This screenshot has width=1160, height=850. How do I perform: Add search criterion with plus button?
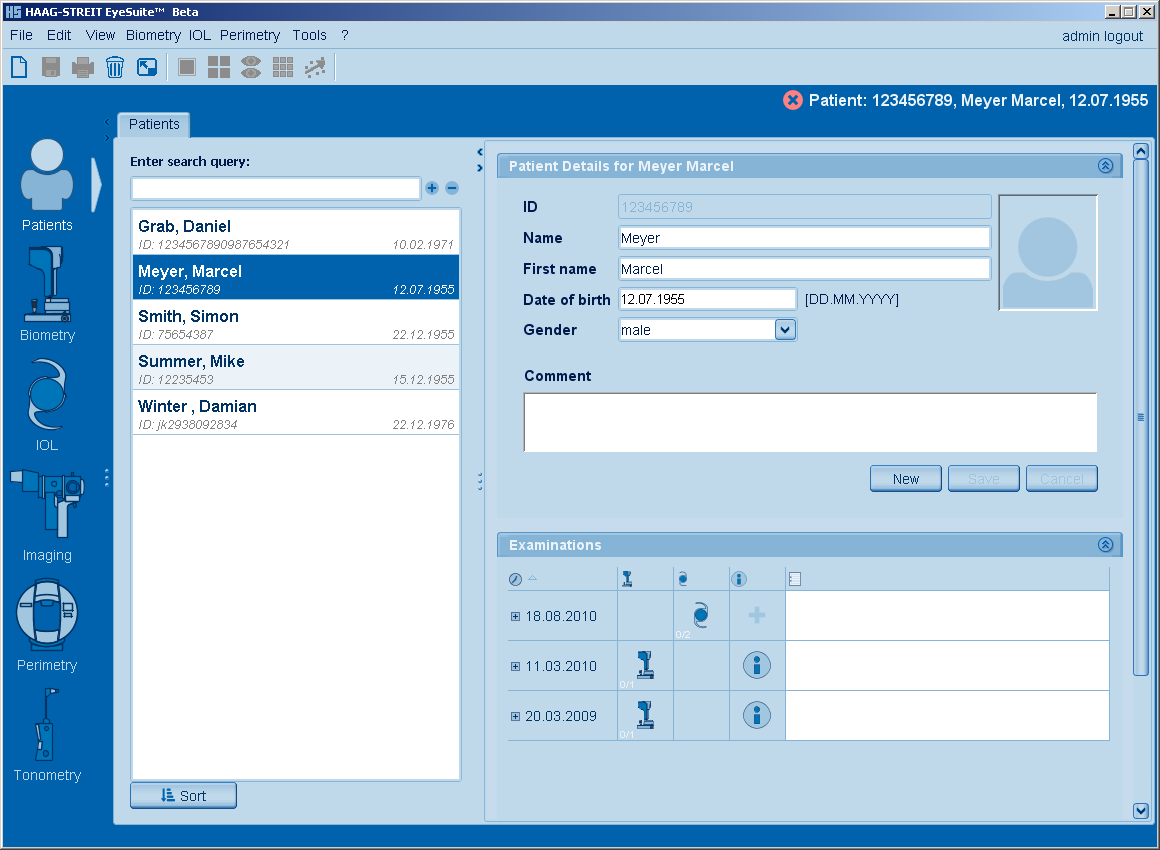pyautogui.click(x=432, y=188)
